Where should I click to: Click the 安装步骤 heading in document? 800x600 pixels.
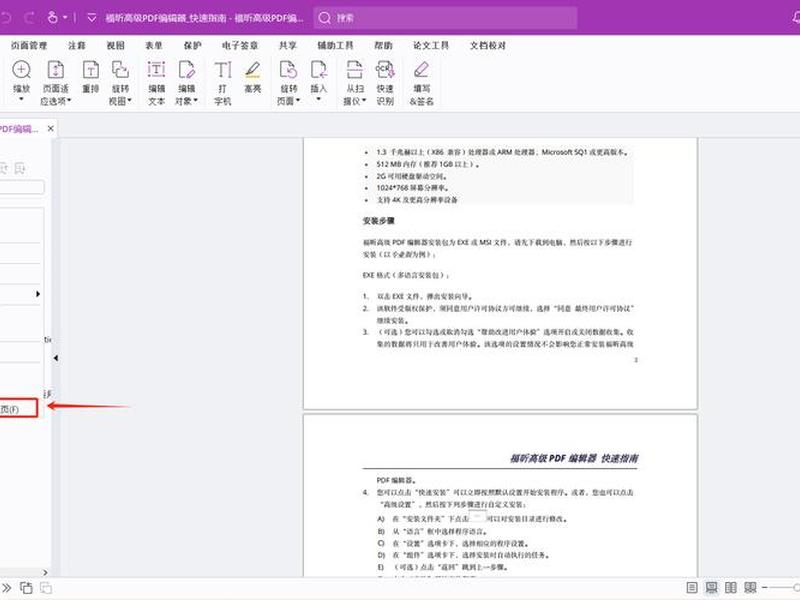tap(379, 221)
